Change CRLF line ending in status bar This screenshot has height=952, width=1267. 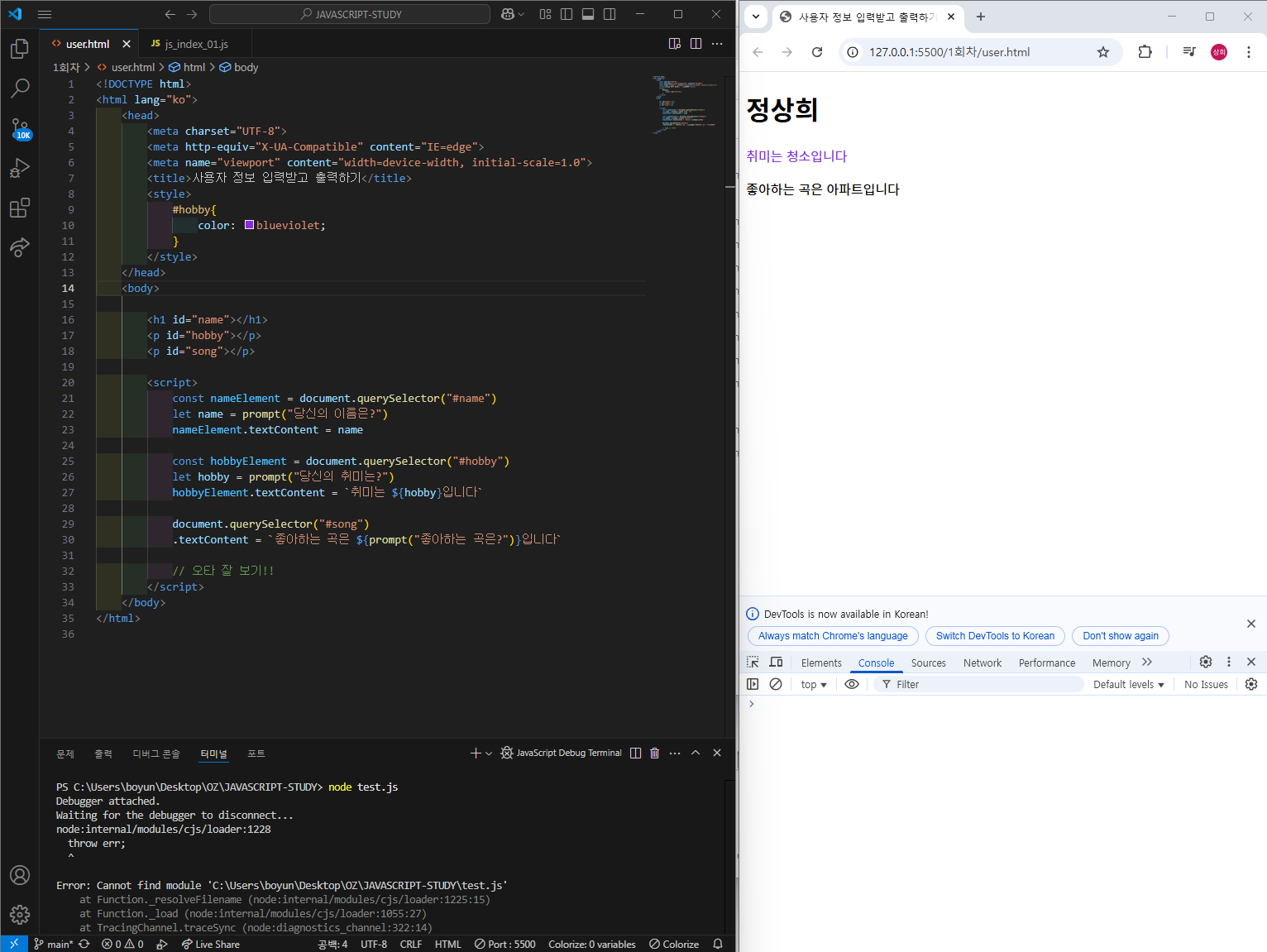point(411,944)
